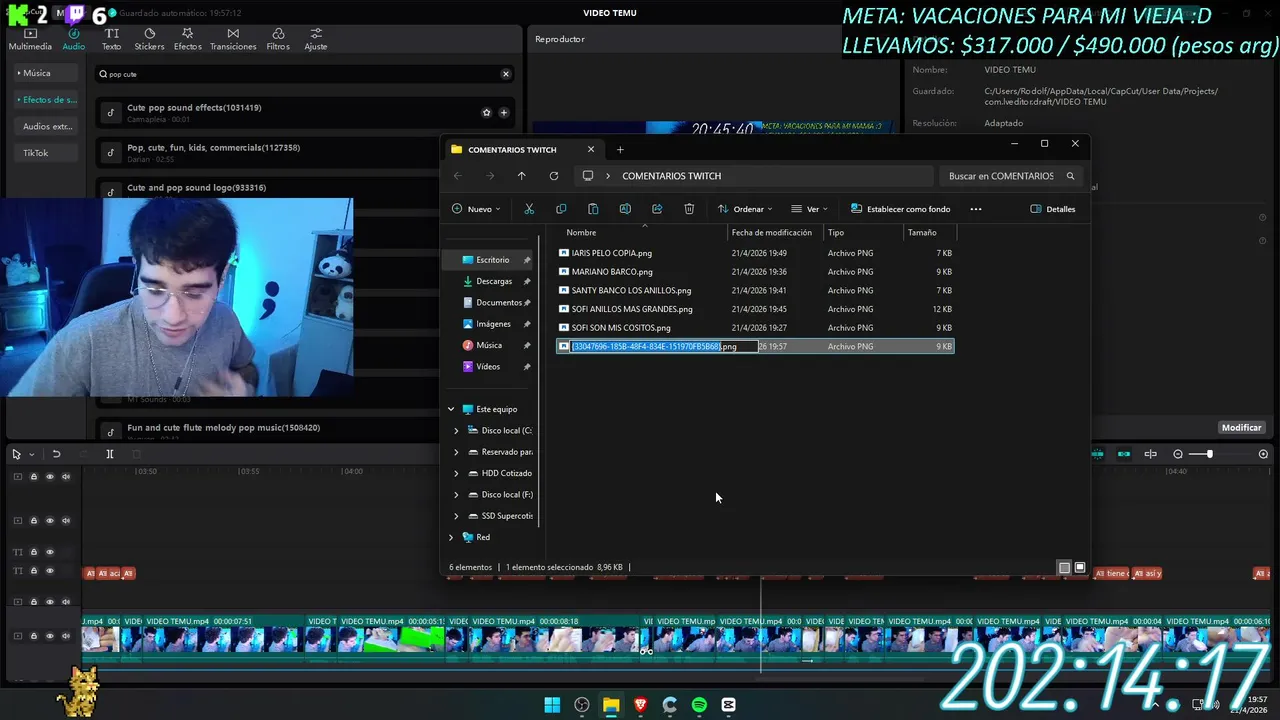The width and height of the screenshot is (1280, 720).
Task: Clear the 'pop cute' search field
Action: 505,74
